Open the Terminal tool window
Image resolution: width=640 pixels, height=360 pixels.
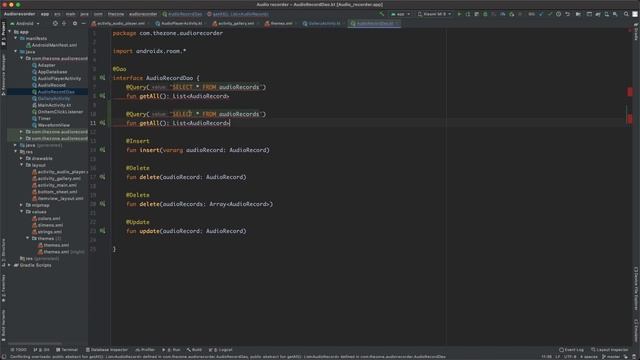click(x=67, y=350)
